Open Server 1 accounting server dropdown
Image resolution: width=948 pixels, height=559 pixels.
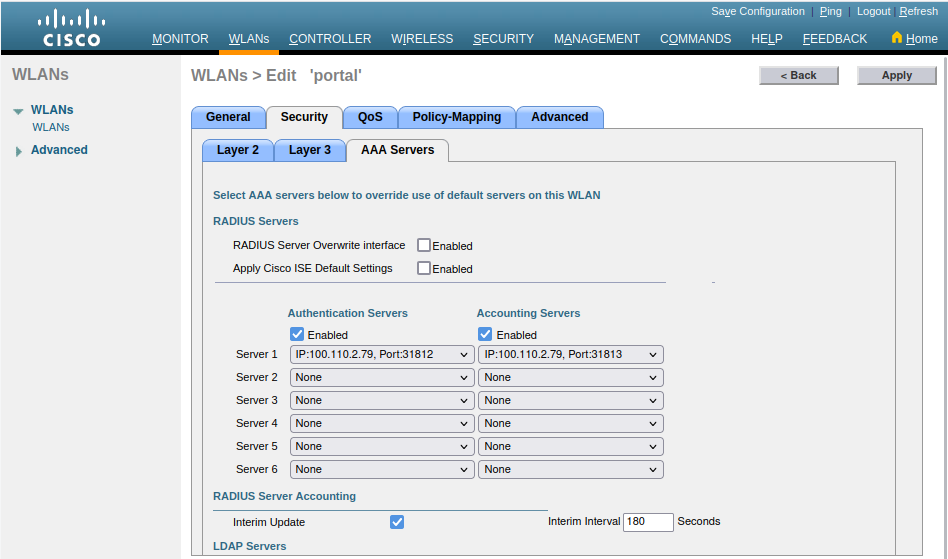570,354
